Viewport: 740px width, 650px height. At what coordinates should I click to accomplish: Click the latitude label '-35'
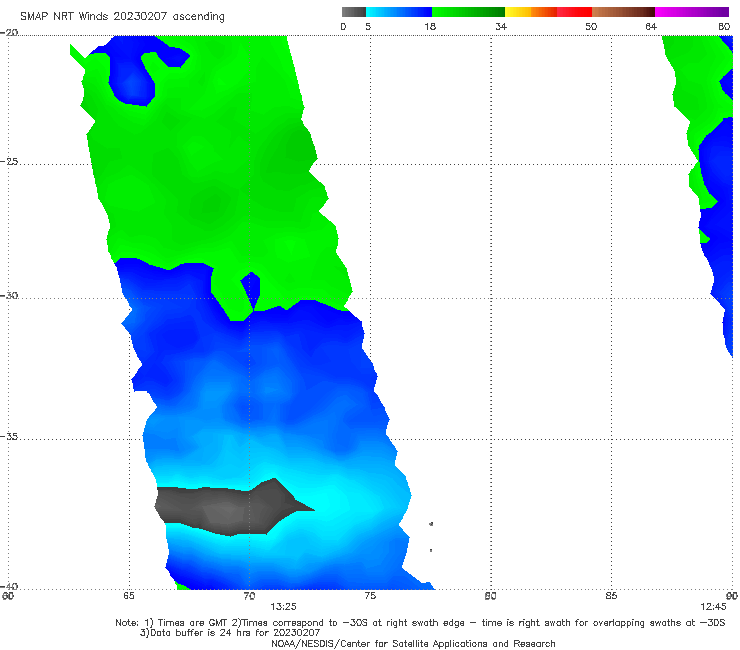coord(9,436)
